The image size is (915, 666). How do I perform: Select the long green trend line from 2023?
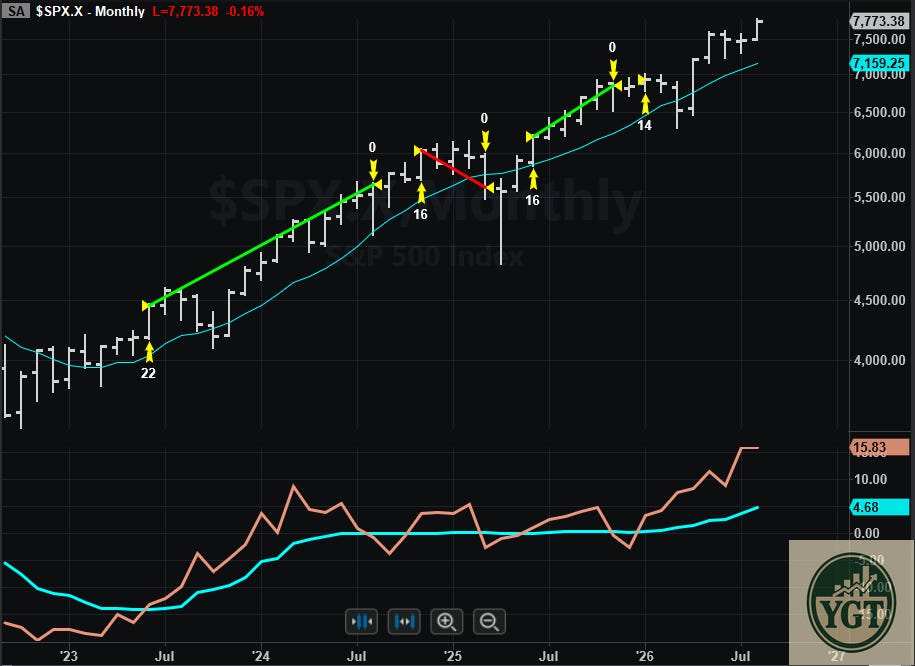261,245
